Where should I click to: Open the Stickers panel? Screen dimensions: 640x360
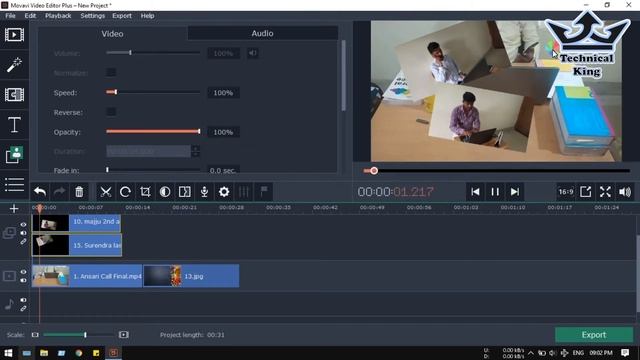[14, 154]
